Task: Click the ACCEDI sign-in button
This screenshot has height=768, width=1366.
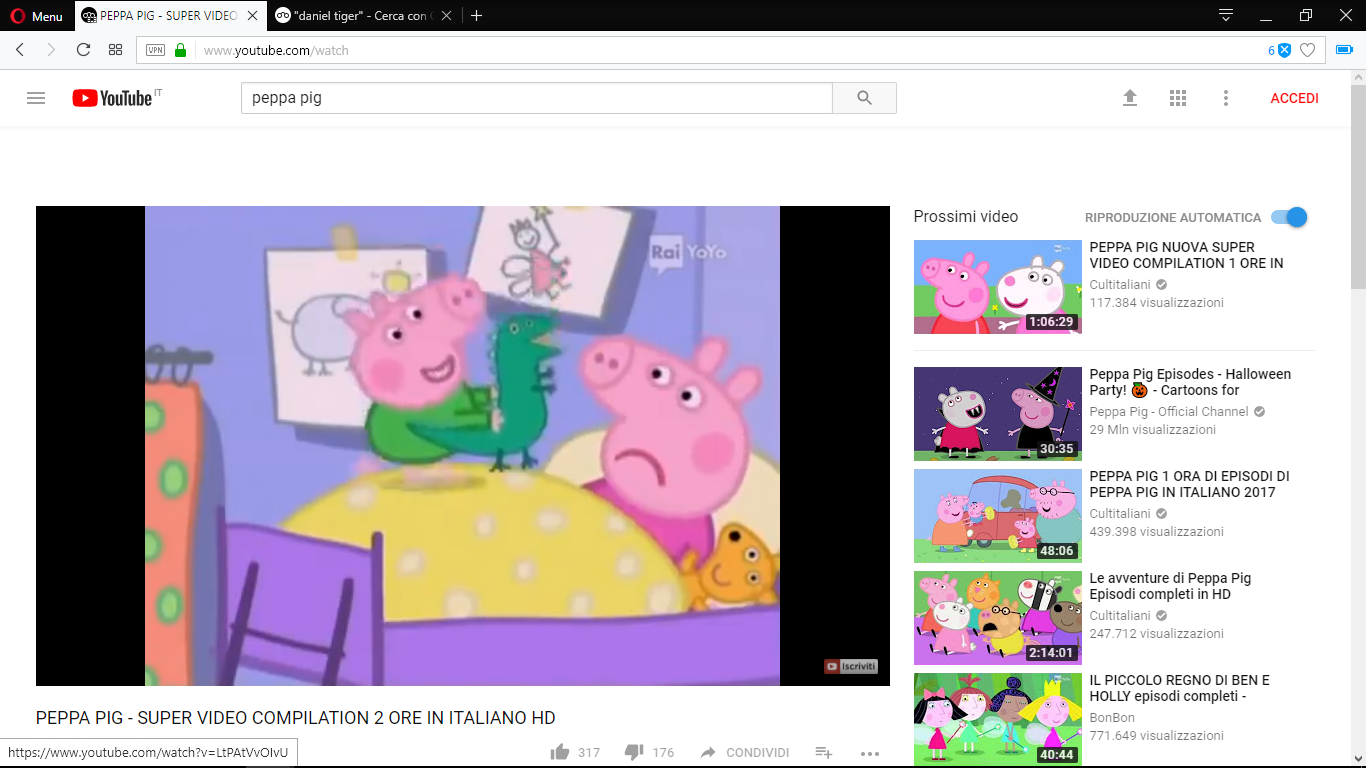Action: click(x=1294, y=98)
